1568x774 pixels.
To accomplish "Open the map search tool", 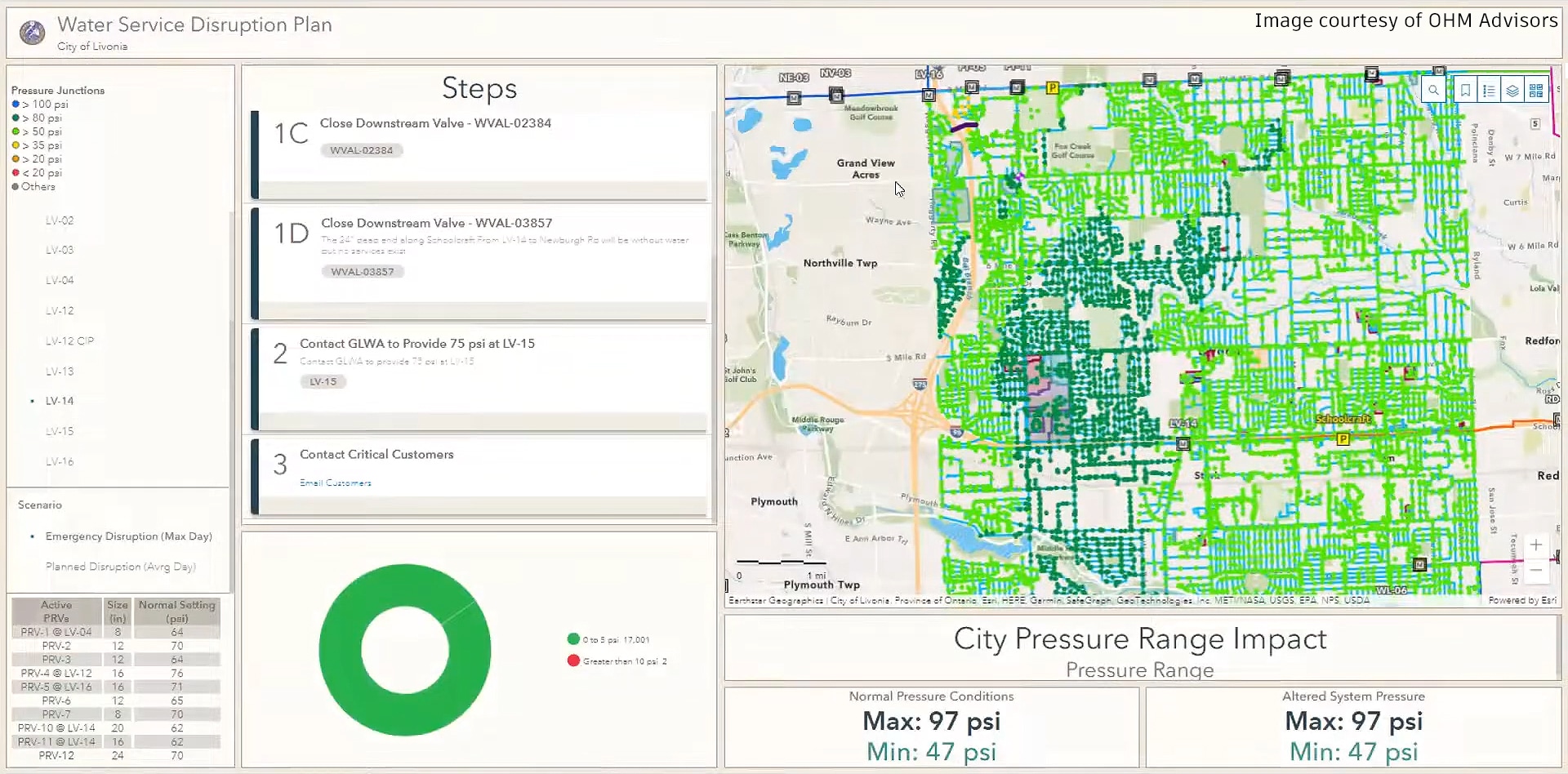I will 1433,91.
